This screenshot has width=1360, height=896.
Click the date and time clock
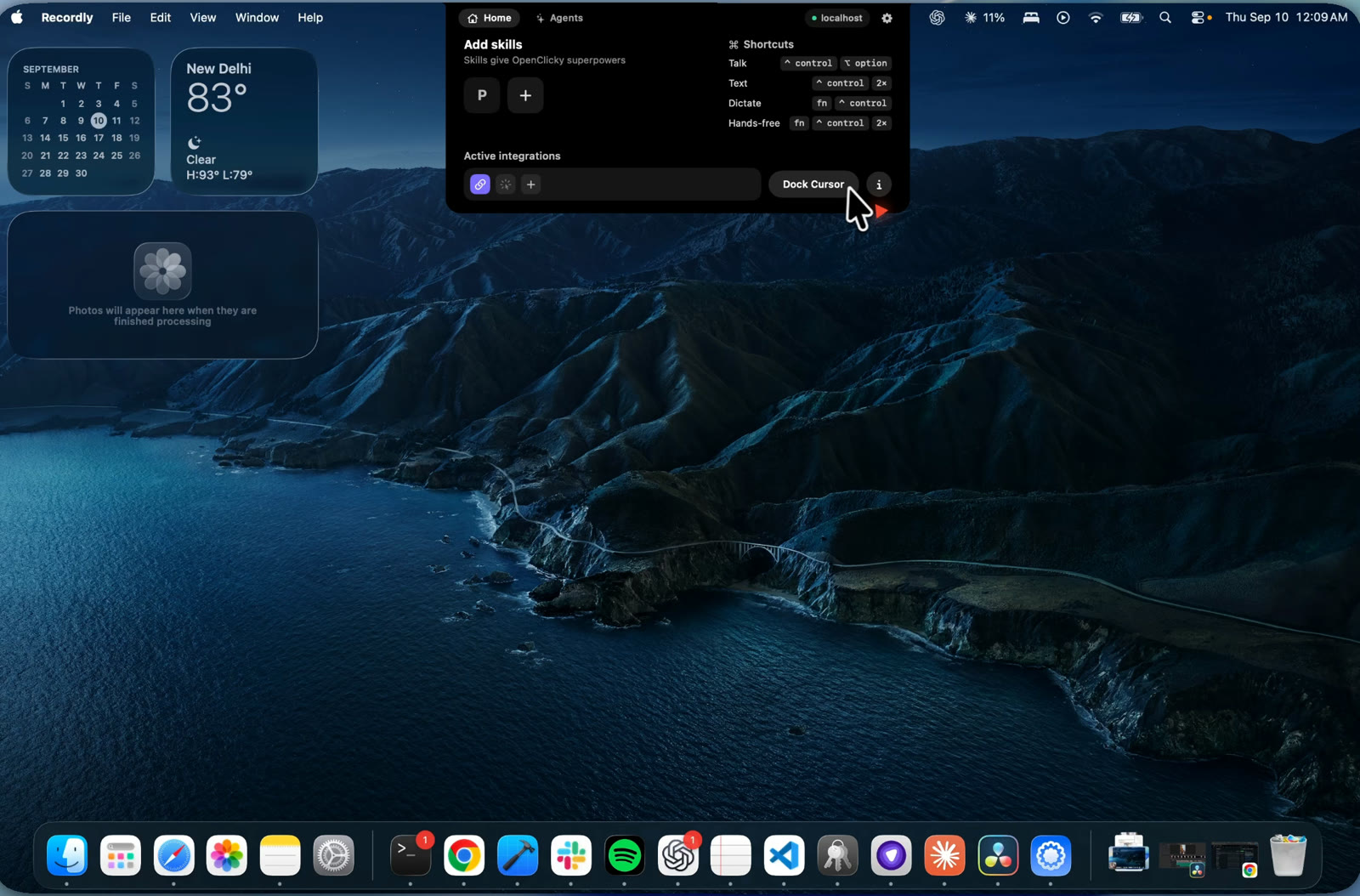point(1286,17)
